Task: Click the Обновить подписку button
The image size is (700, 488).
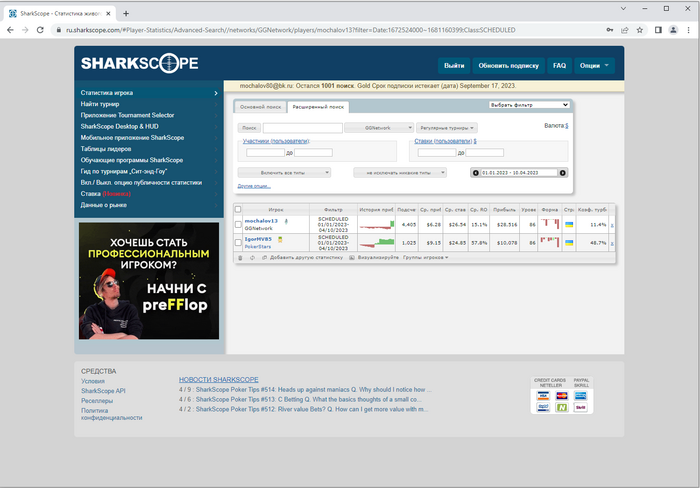Action: pos(508,66)
